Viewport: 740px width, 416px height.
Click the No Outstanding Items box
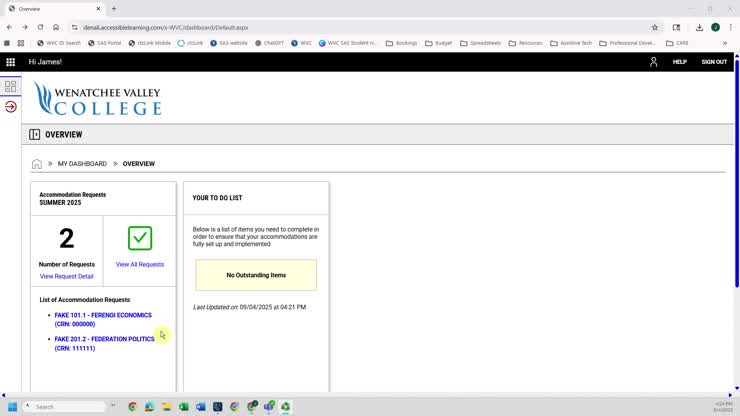(256, 275)
